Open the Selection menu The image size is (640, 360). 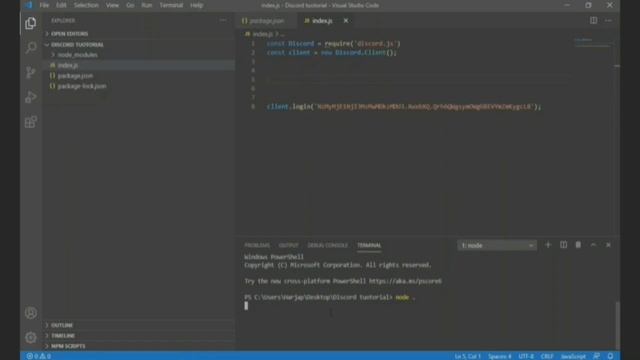tap(86, 5)
